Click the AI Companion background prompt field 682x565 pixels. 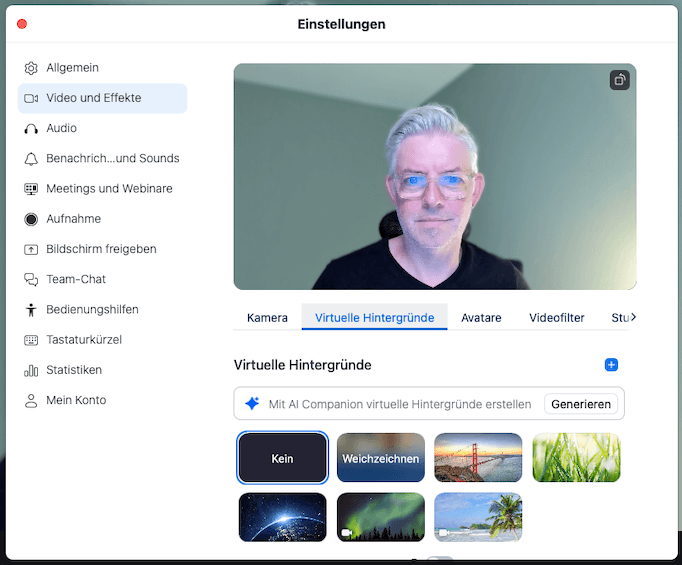pos(400,404)
